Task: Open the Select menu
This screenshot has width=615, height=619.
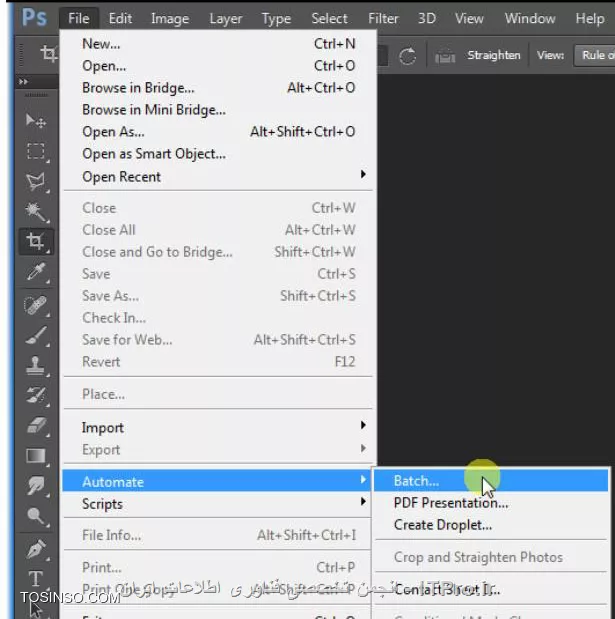Action: pos(329,19)
